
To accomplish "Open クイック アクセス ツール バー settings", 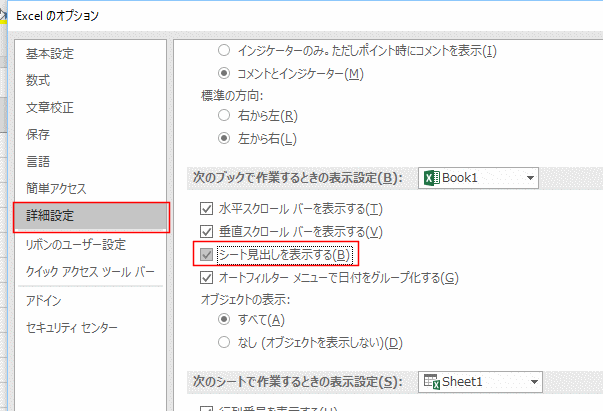I will (x=90, y=271).
